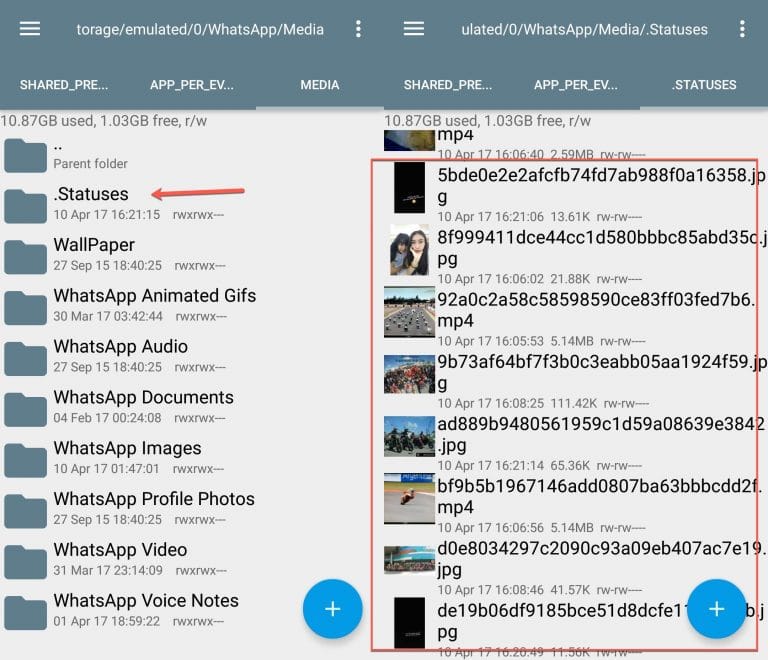Select file name 92a0c2a58c58598590ce83ff03fed7b6.mp4
768x660 pixels.
tap(597, 310)
